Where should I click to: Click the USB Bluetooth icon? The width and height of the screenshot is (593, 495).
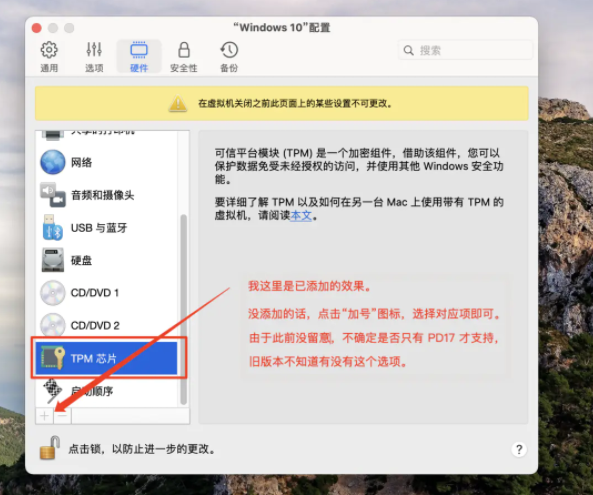click(53, 228)
